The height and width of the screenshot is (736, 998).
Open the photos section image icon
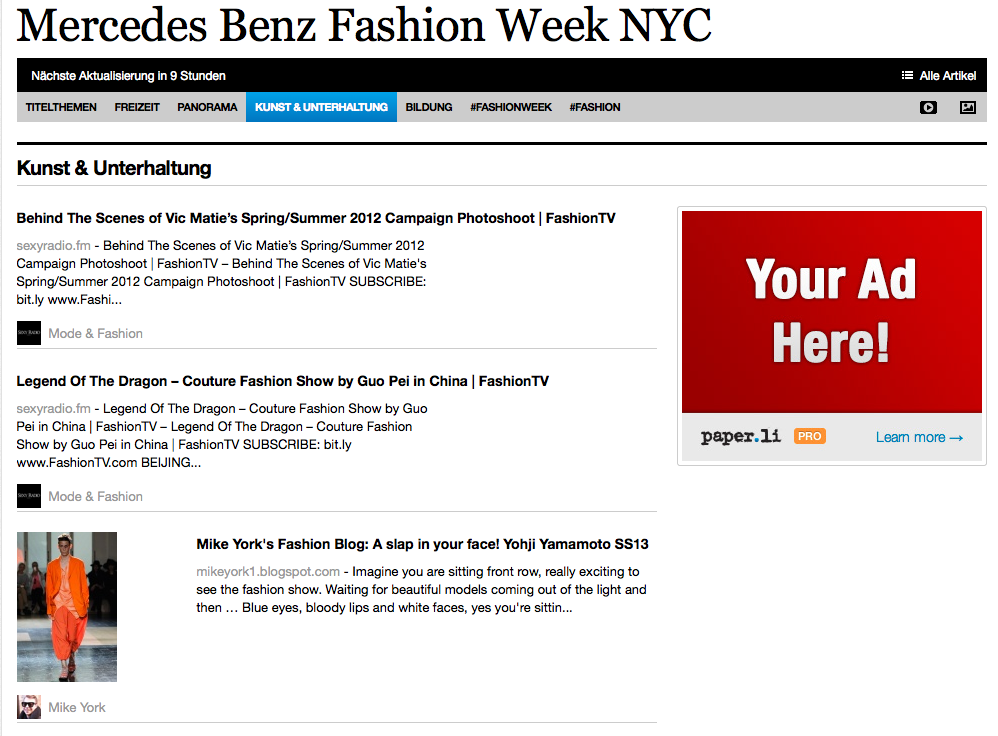[967, 107]
